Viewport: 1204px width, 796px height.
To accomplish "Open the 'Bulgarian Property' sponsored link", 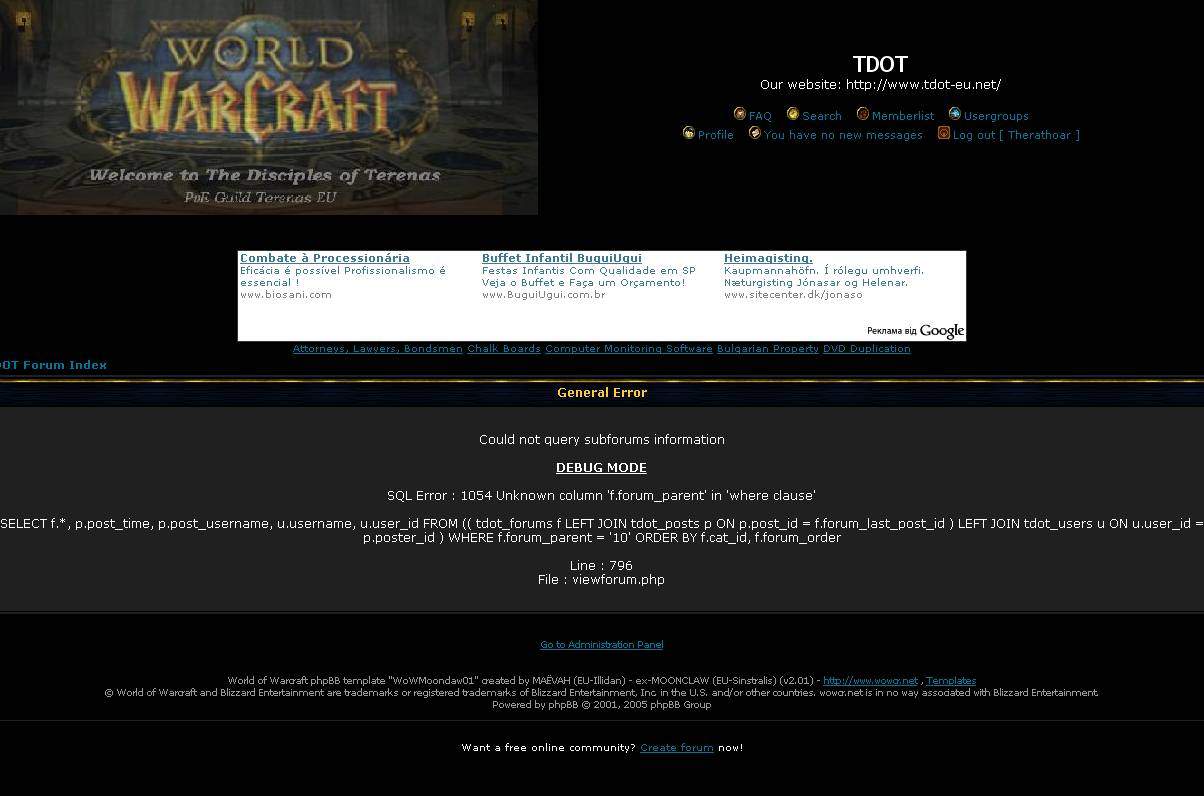I will pyautogui.click(x=767, y=349).
